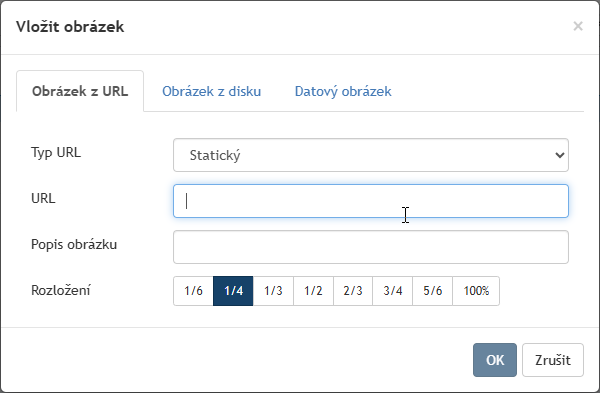600x393 pixels.
Task: Open the Obrázek z disku tab
Action: point(212,91)
